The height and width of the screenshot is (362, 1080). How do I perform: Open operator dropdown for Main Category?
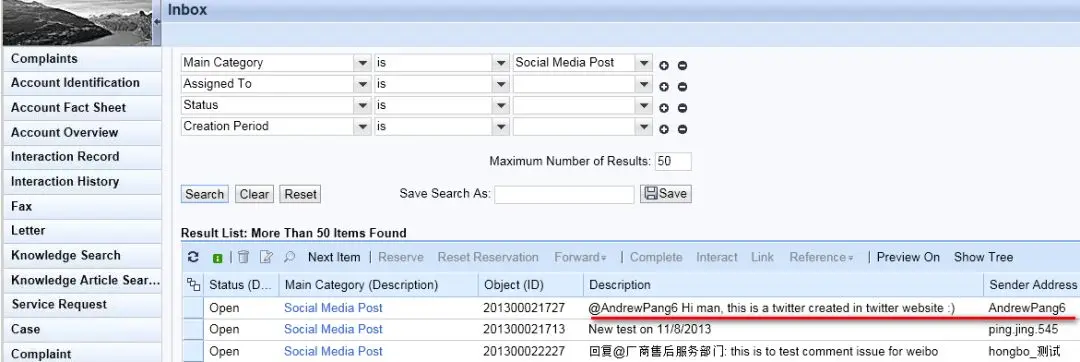[501, 63]
